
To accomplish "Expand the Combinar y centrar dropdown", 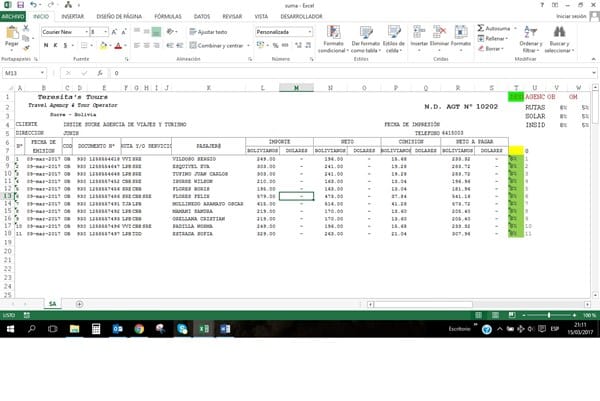I will [246, 45].
